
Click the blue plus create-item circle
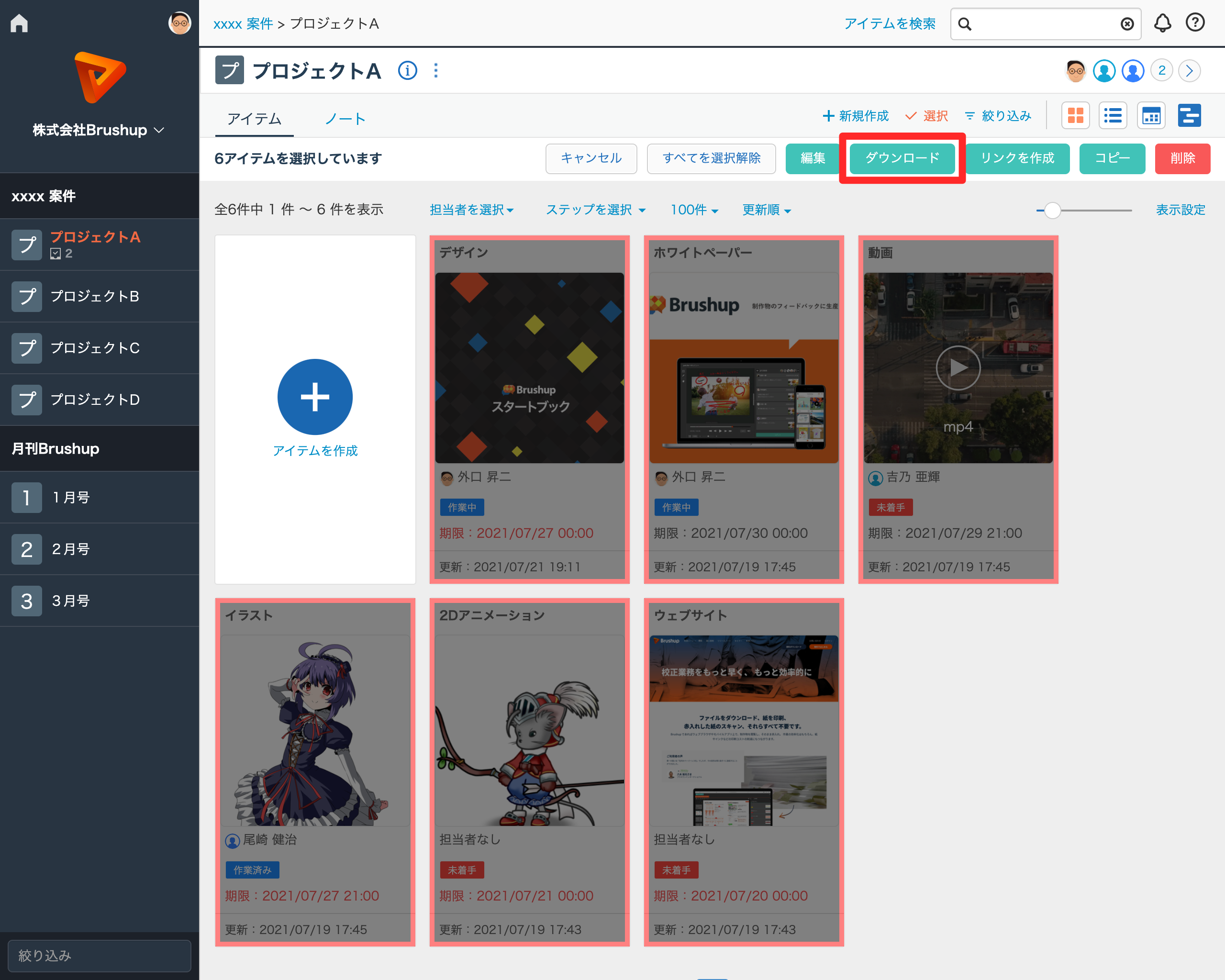coord(315,397)
